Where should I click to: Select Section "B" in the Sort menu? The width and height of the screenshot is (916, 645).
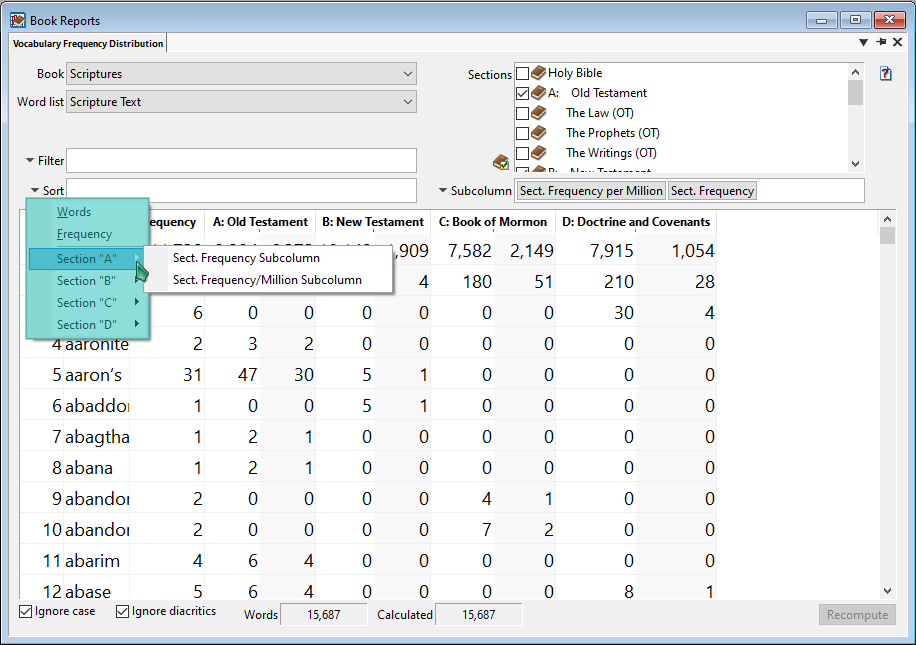tap(88, 281)
